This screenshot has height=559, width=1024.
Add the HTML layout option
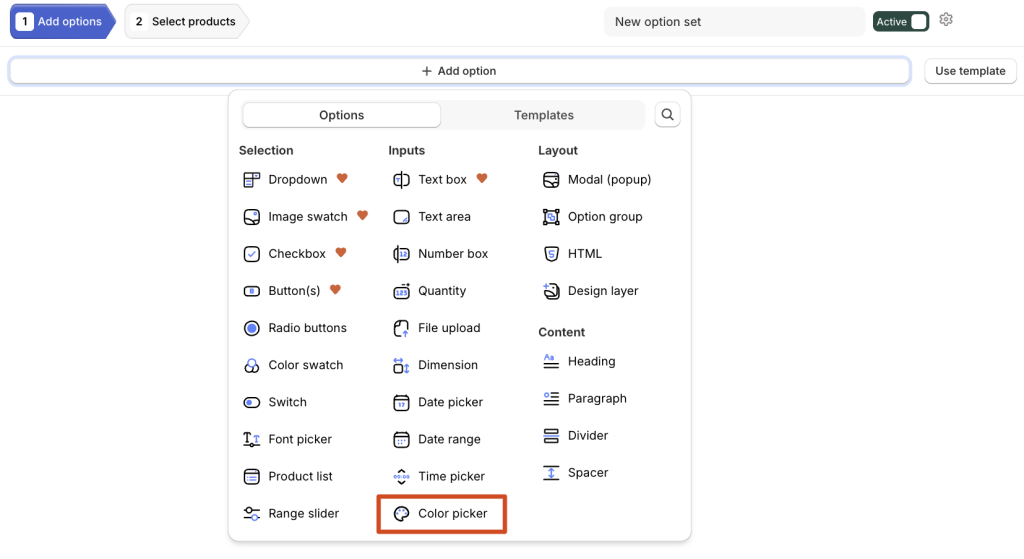(572, 253)
